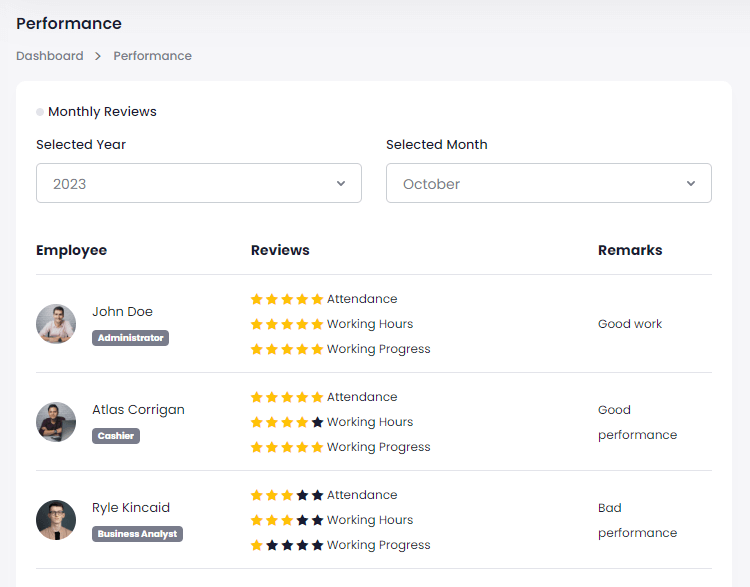Click fourth dark star of Ryle Attendance
The width and height of the screenshot is (750, 587).
pos(302,495)
